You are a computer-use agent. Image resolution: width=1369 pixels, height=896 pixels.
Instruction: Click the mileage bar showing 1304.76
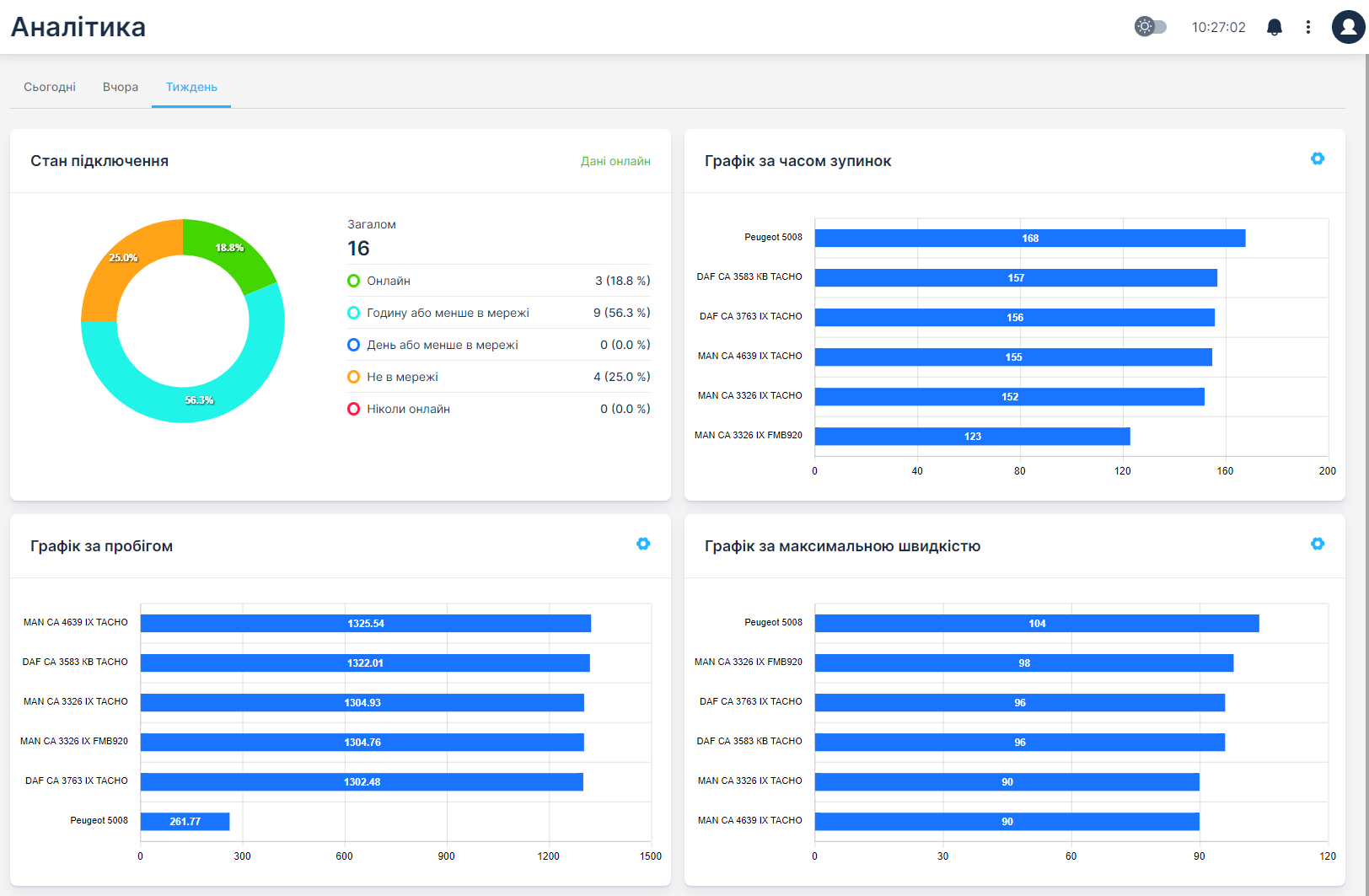[x=362, y=743]
